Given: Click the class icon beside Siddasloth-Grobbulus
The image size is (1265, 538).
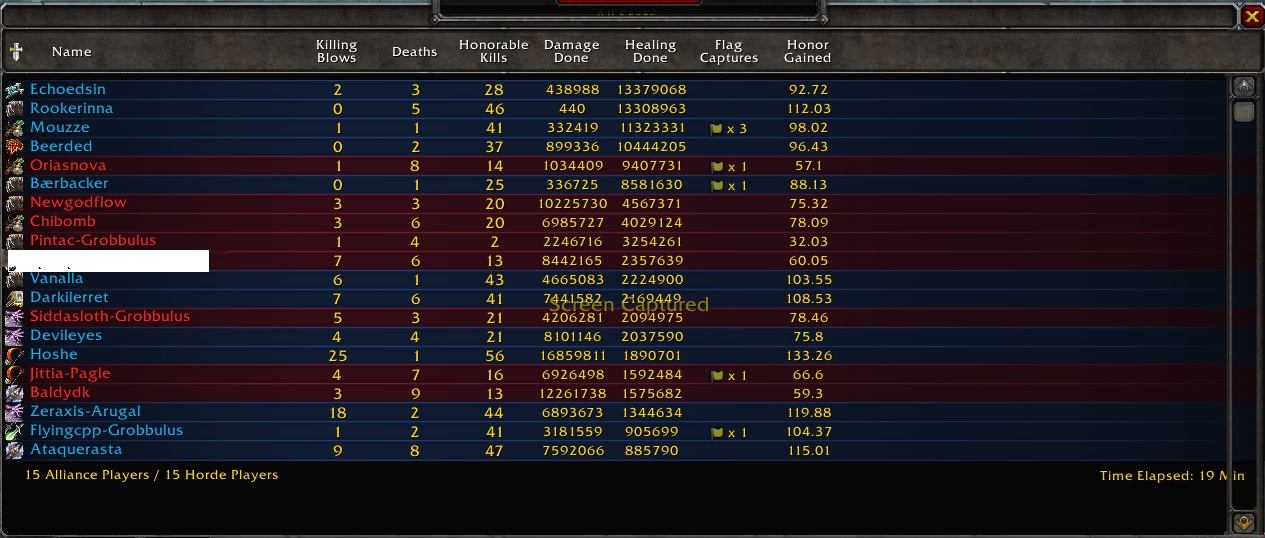Looking at the screenshot, I should [x=14, y=317].
